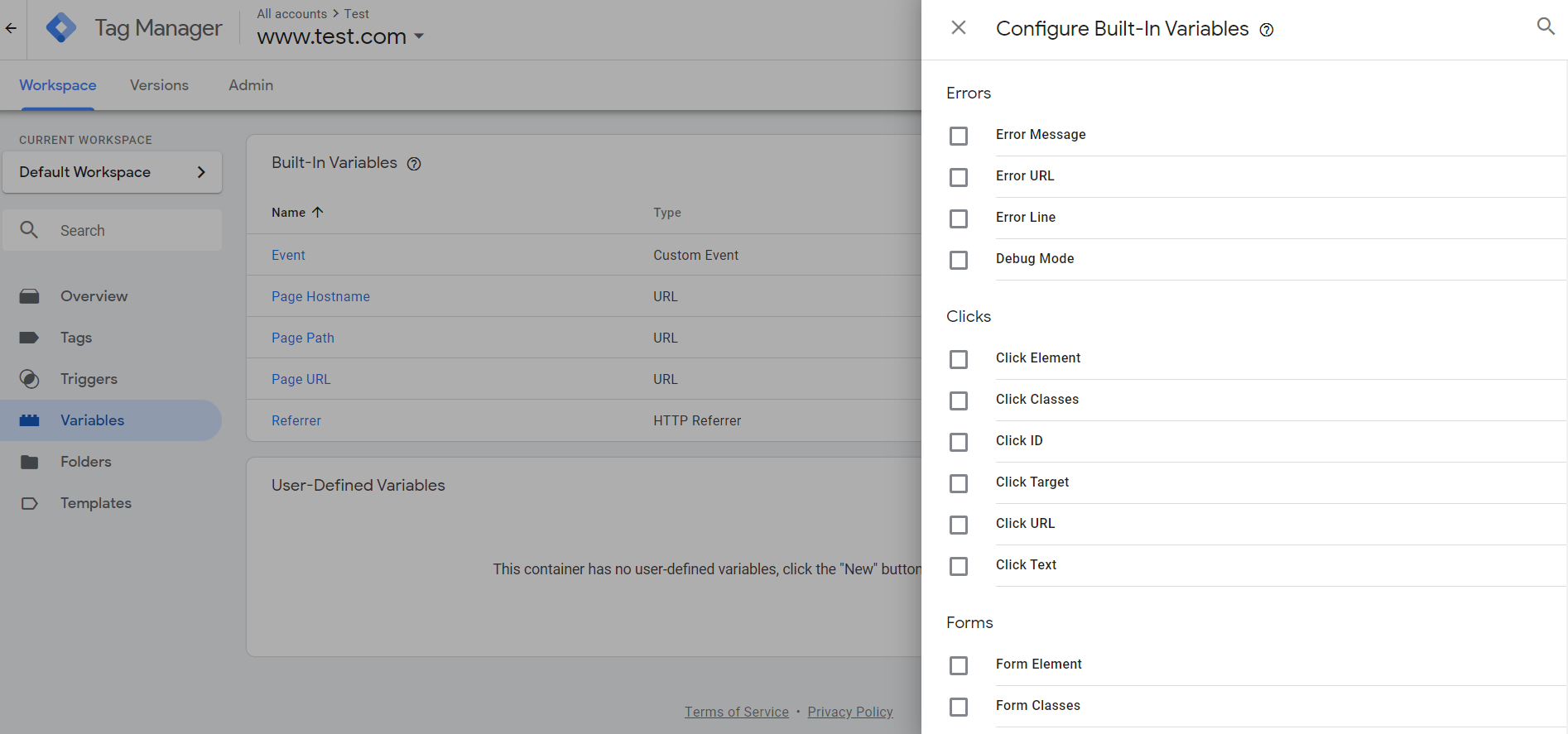The height and width of the screenshot is (734, 1568).
Task: Click the Folders sidebar icon
Action: click(x=29, y=462)
